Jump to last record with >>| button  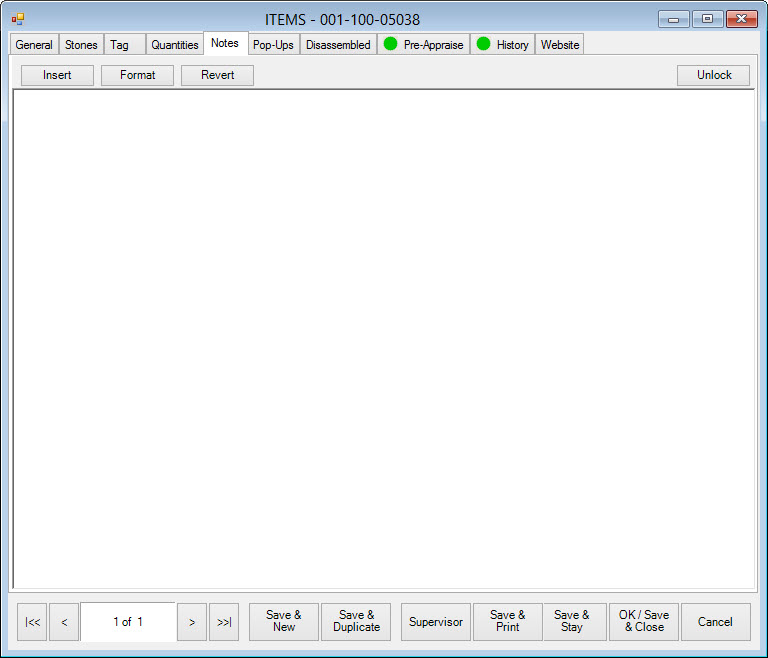(x=224, y=622)
